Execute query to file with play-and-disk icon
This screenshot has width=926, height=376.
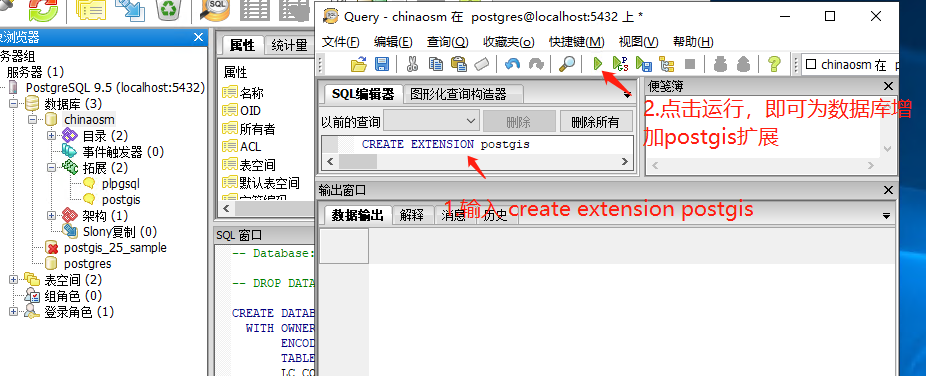point(644,64)
